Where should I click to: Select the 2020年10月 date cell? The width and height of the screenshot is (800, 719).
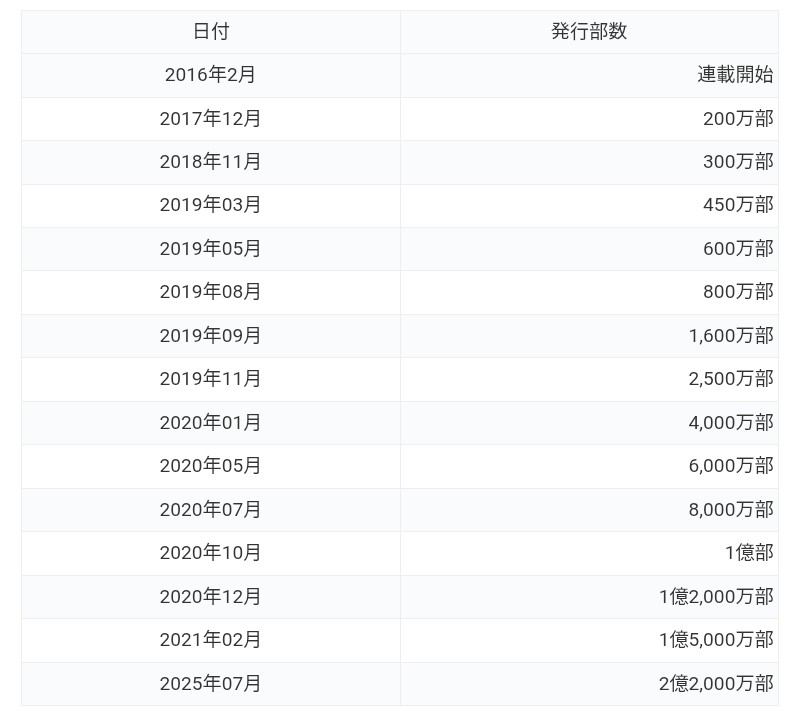[x=210, y=553]
